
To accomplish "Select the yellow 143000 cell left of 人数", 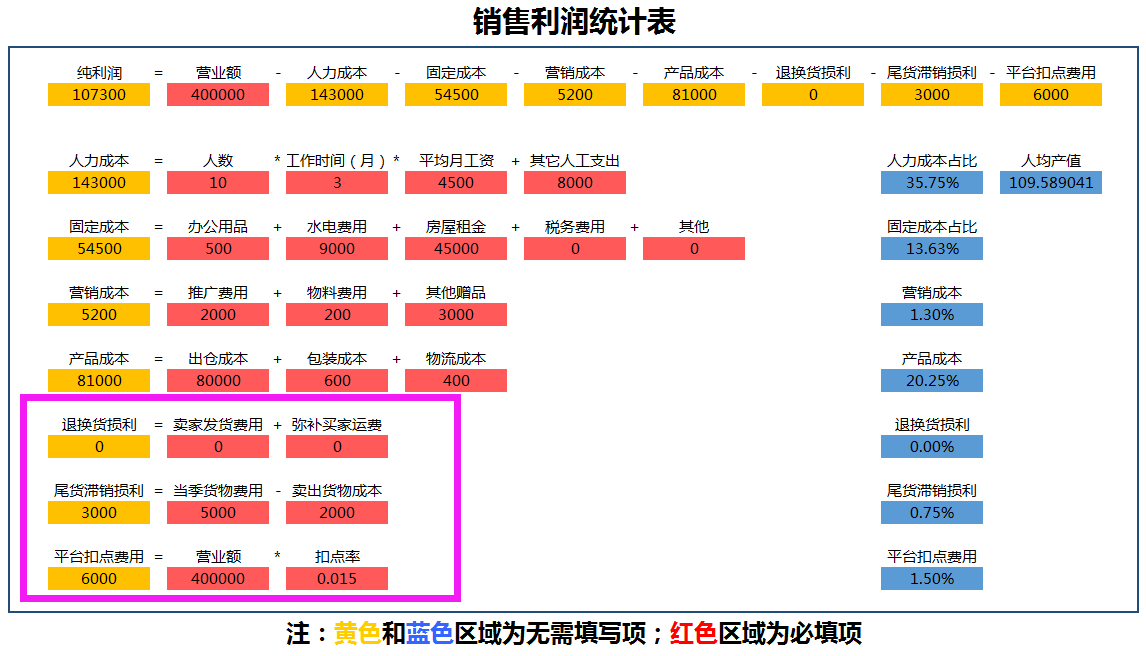I will [99, 183].
